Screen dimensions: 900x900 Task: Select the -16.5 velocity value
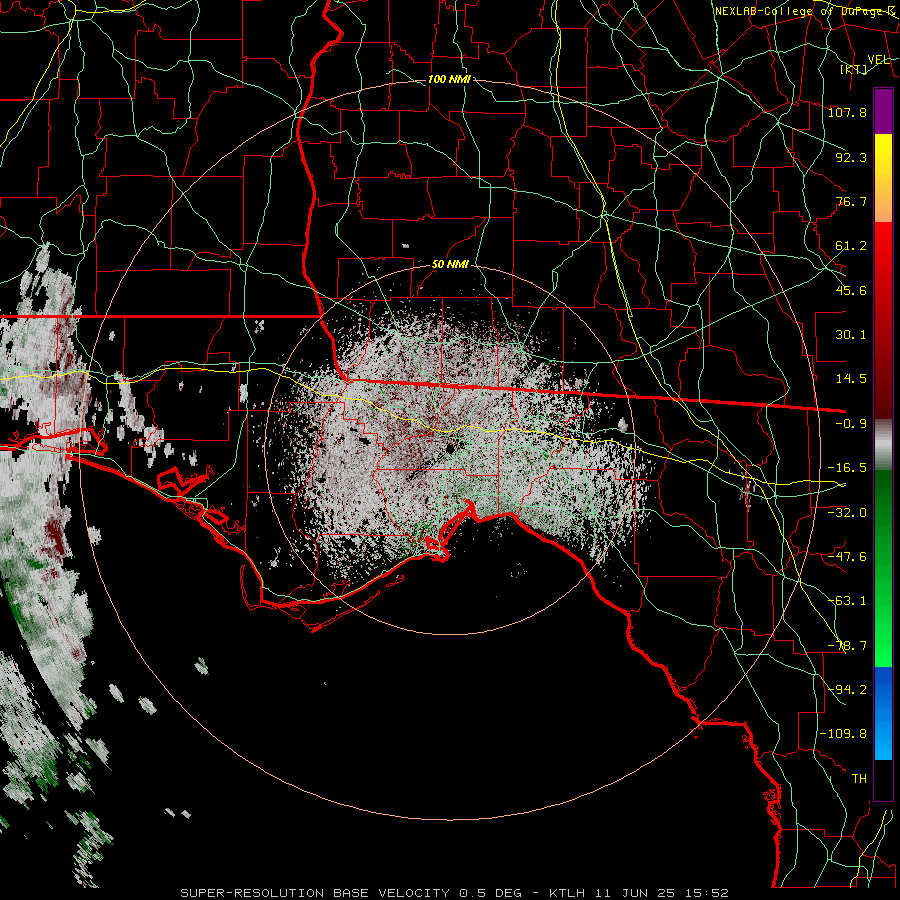(847, 467)
